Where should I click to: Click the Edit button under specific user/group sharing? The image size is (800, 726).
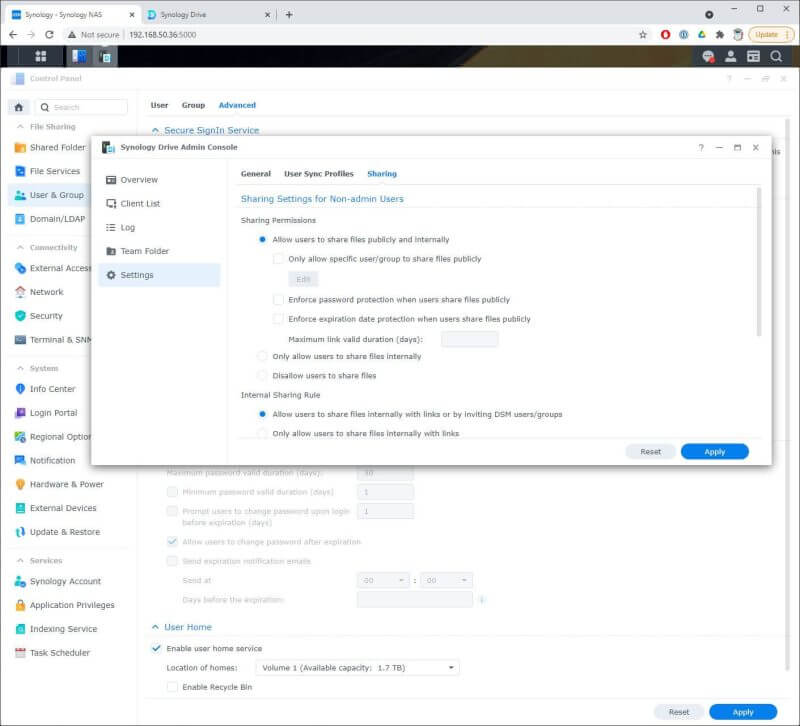point(302,279)
